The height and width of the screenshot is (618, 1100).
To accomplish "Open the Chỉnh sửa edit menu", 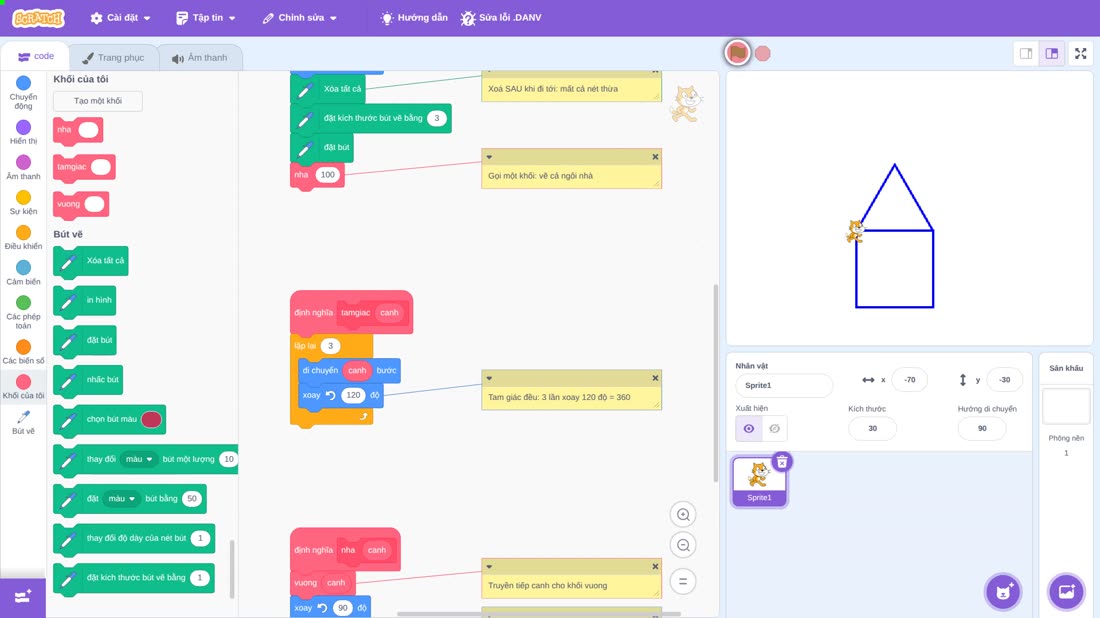I will 300,18.
